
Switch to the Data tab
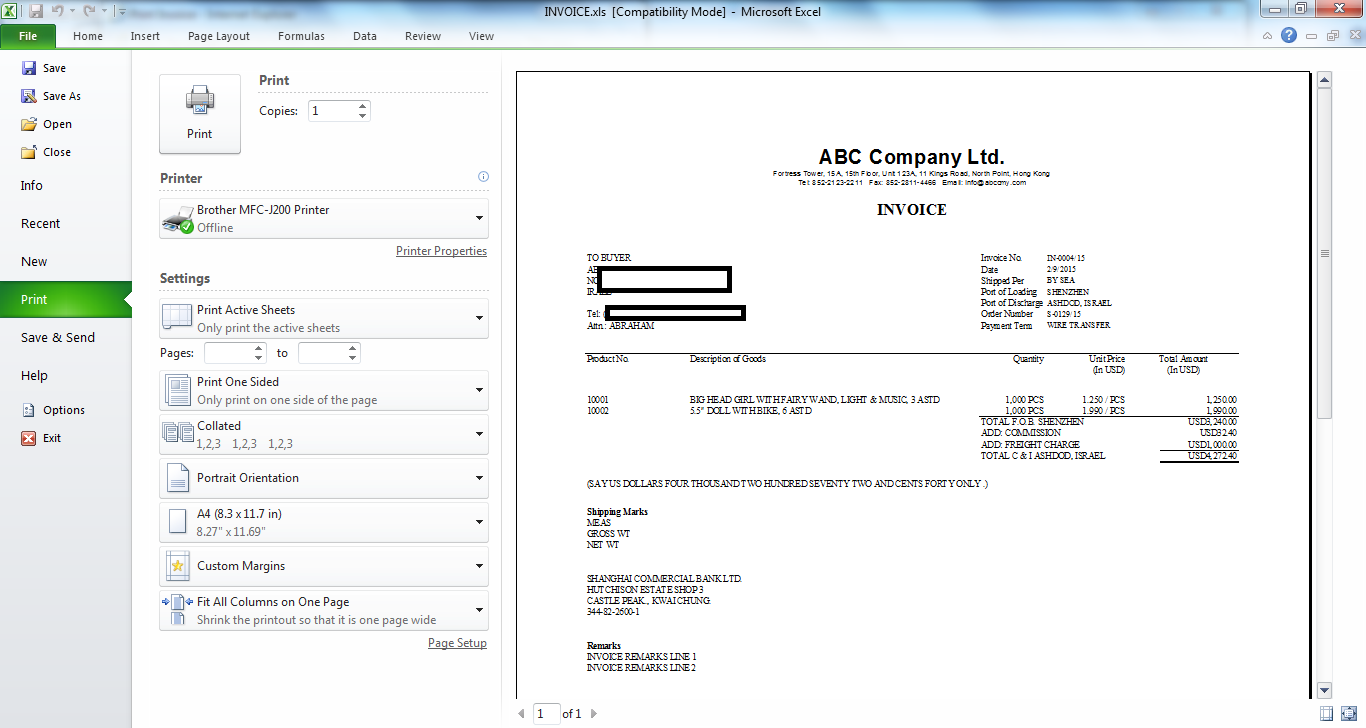pos(365,36)
